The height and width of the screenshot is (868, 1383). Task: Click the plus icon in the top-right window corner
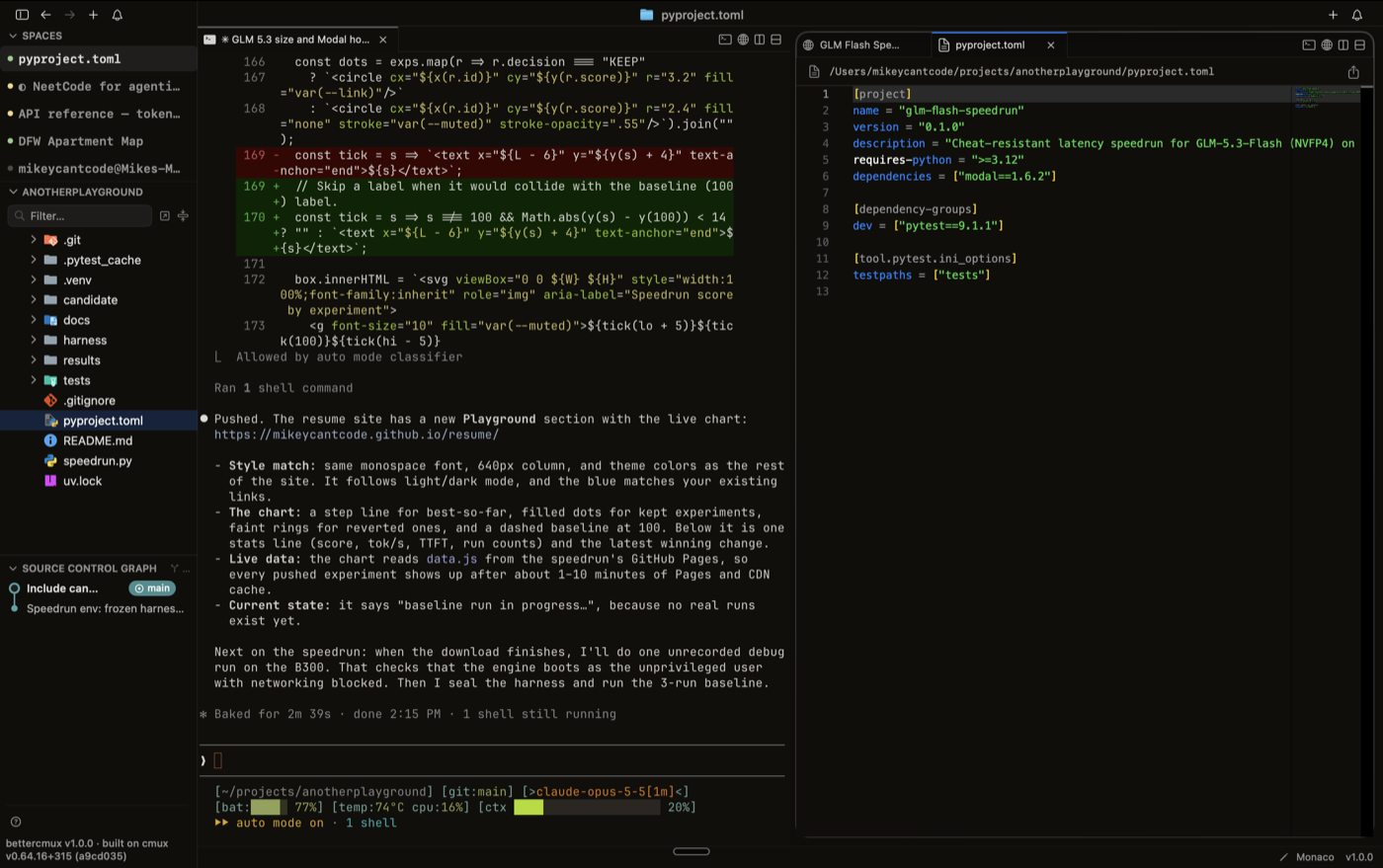click(1333, 15)
